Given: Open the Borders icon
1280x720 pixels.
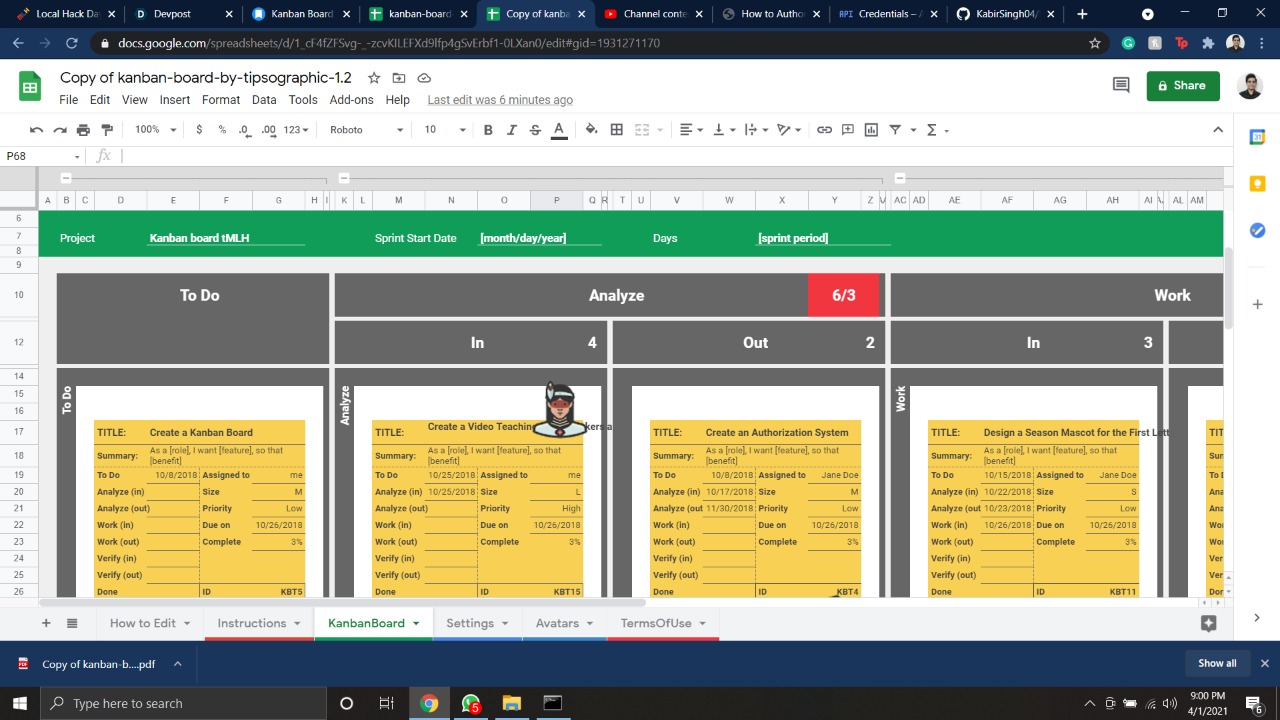Looking at the screenshot, I should click(x=615, y=129).
